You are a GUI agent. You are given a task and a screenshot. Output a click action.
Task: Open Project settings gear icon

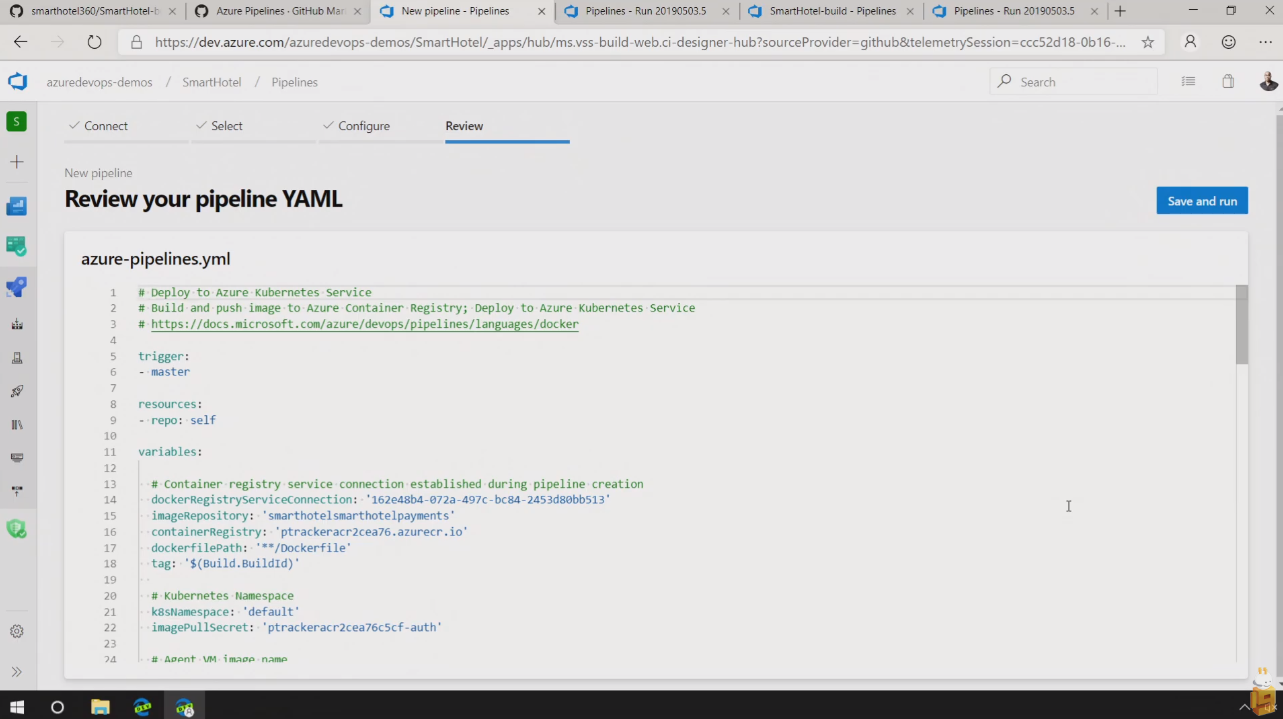(16, 632)
